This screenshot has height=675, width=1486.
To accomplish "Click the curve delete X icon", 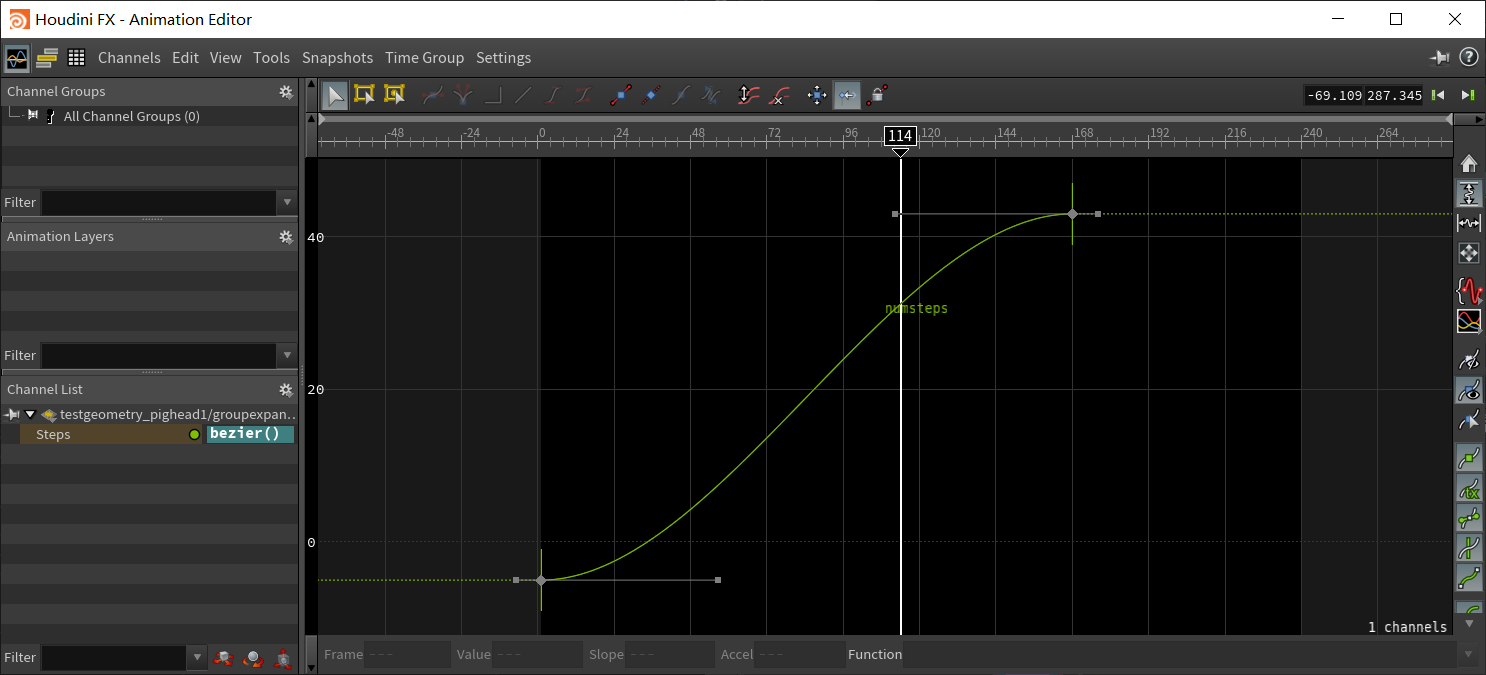I will click(x=780, y=95).
